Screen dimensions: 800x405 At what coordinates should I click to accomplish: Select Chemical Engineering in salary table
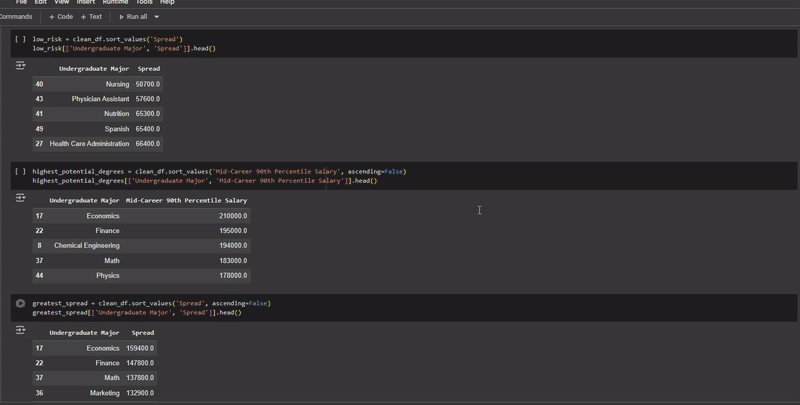click(87, 246)
